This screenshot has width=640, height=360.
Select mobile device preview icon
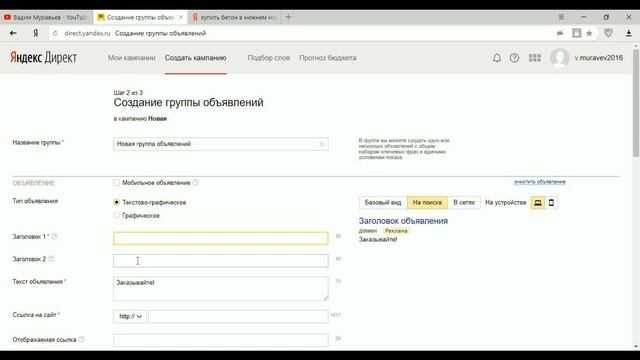tap(551, 202)
